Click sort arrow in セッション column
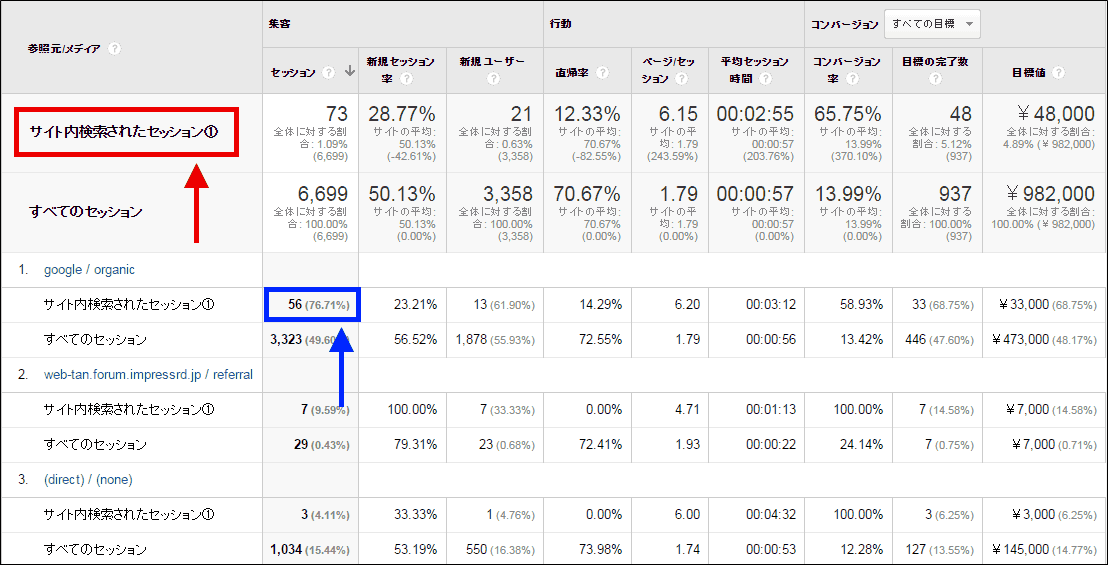The height and width of the screenshot is (565, 1108). click(x=349, y=72)
